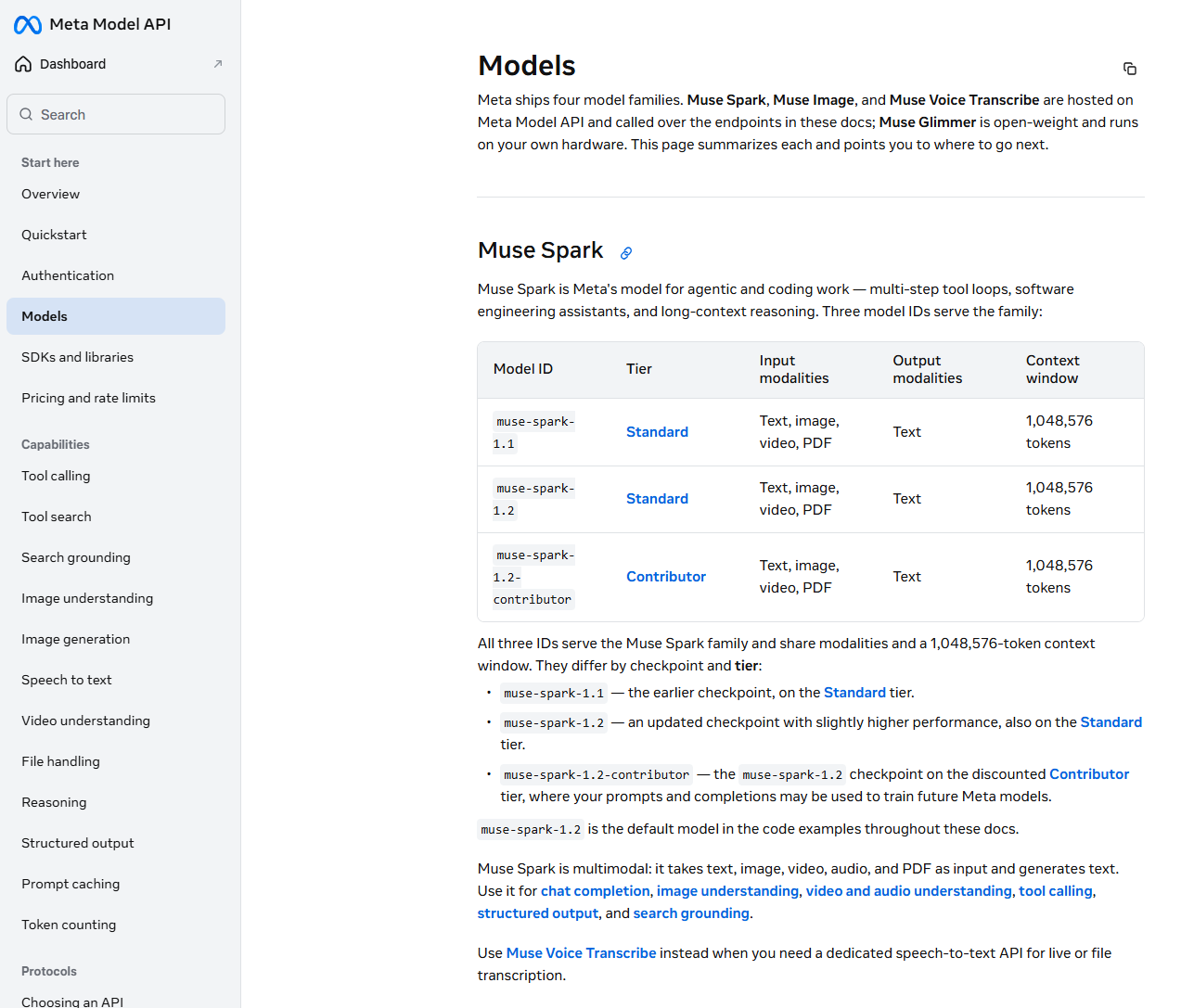Click structured output inline link

538,913
